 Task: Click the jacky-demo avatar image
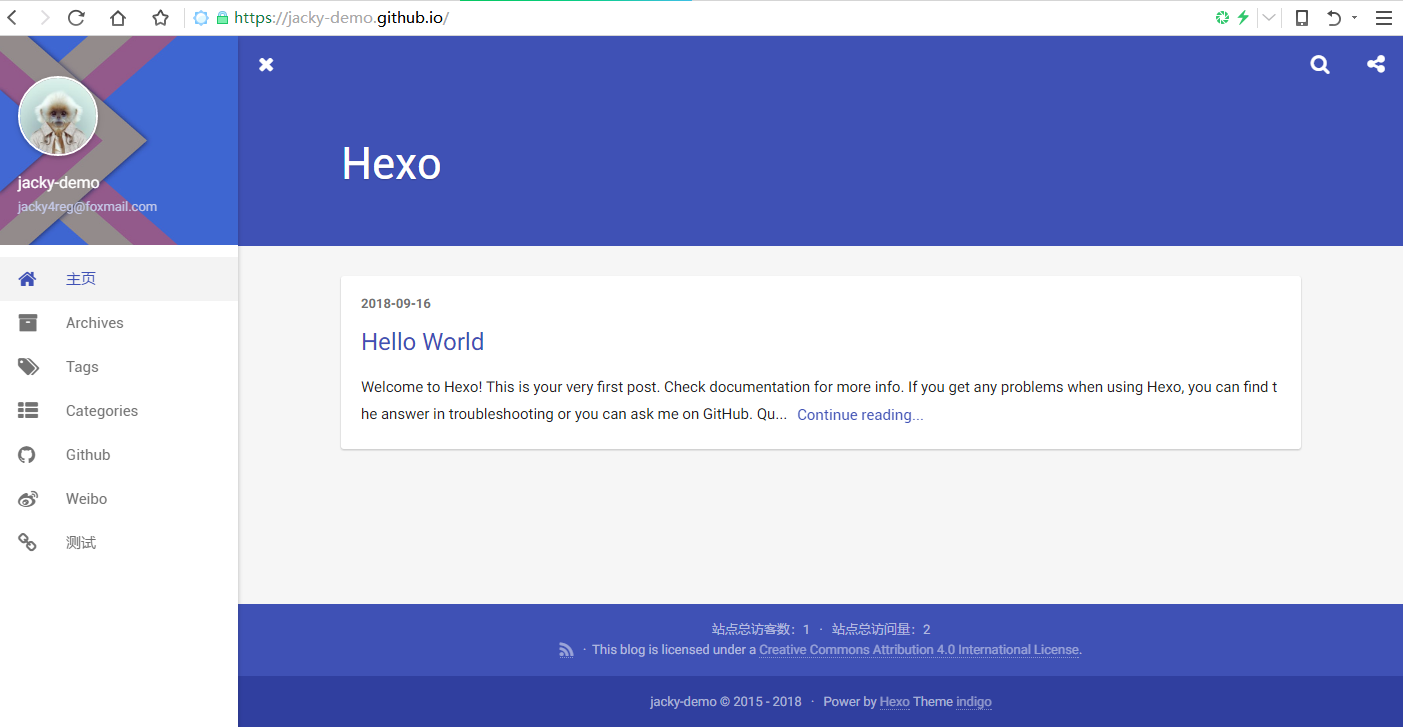tap(58, 116)
